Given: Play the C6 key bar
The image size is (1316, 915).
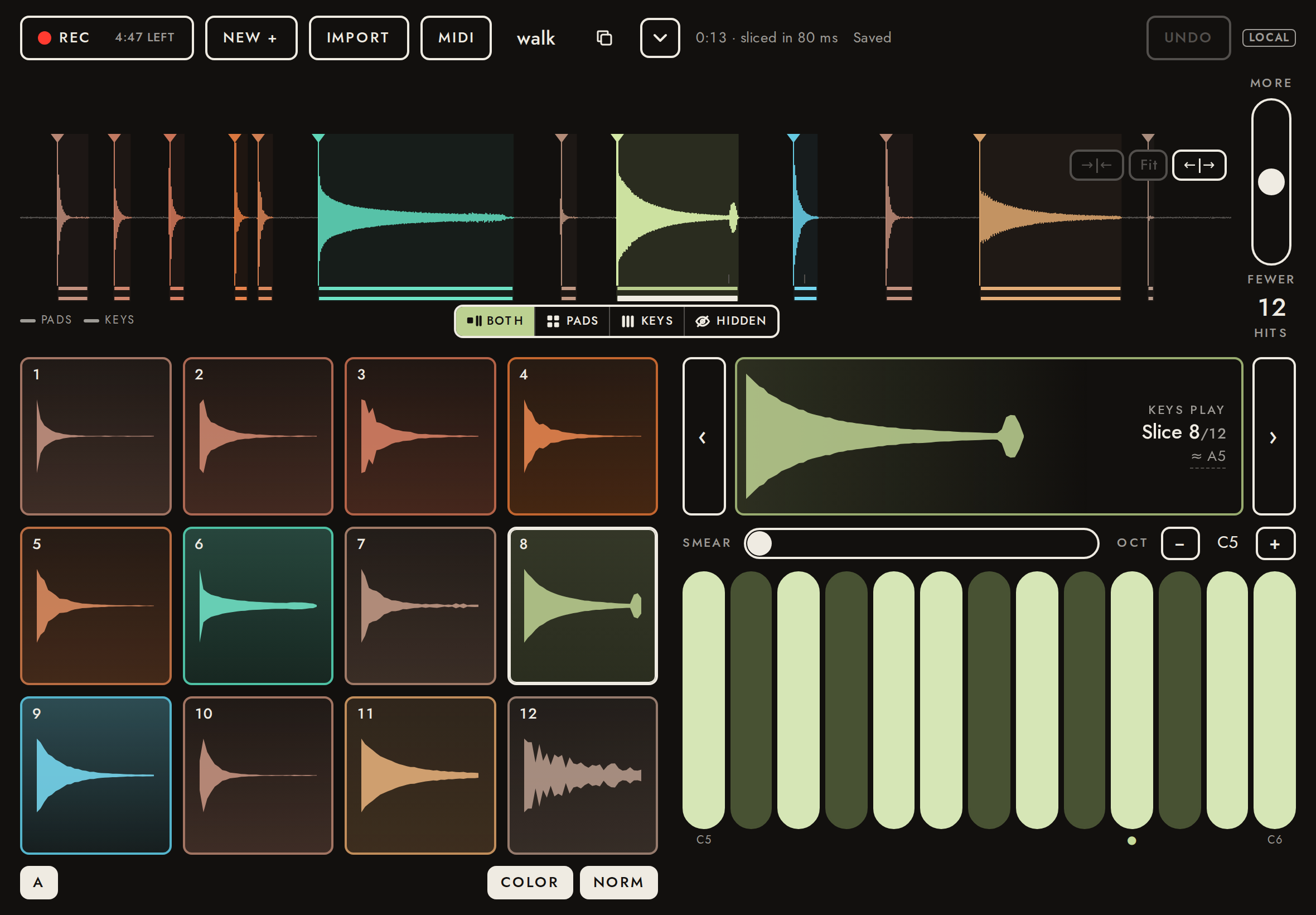Looking at the screenshot, I should tap(1275, 700).
